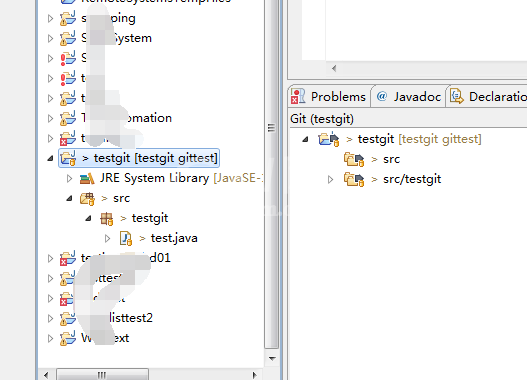The image size is (527, 380).
Task: Select the test.java file
Action: click(x=174, y=238)
